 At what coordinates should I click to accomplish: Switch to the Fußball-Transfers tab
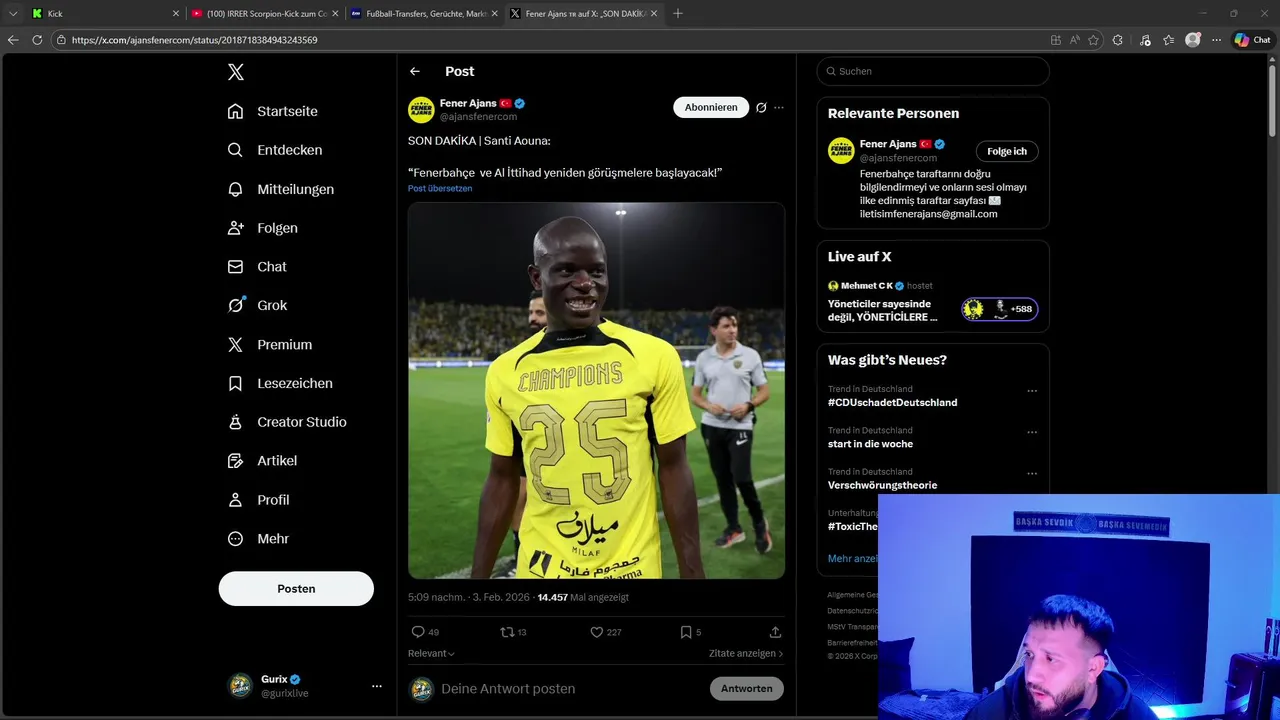click(424, 14)
